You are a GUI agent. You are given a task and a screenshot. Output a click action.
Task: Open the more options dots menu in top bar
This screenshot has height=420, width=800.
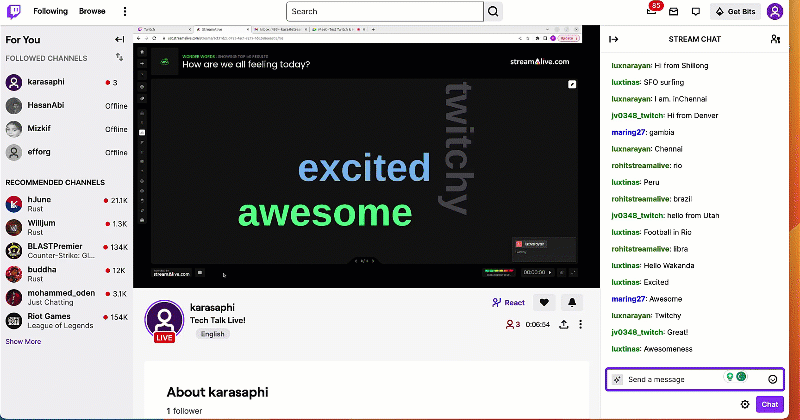125,11
